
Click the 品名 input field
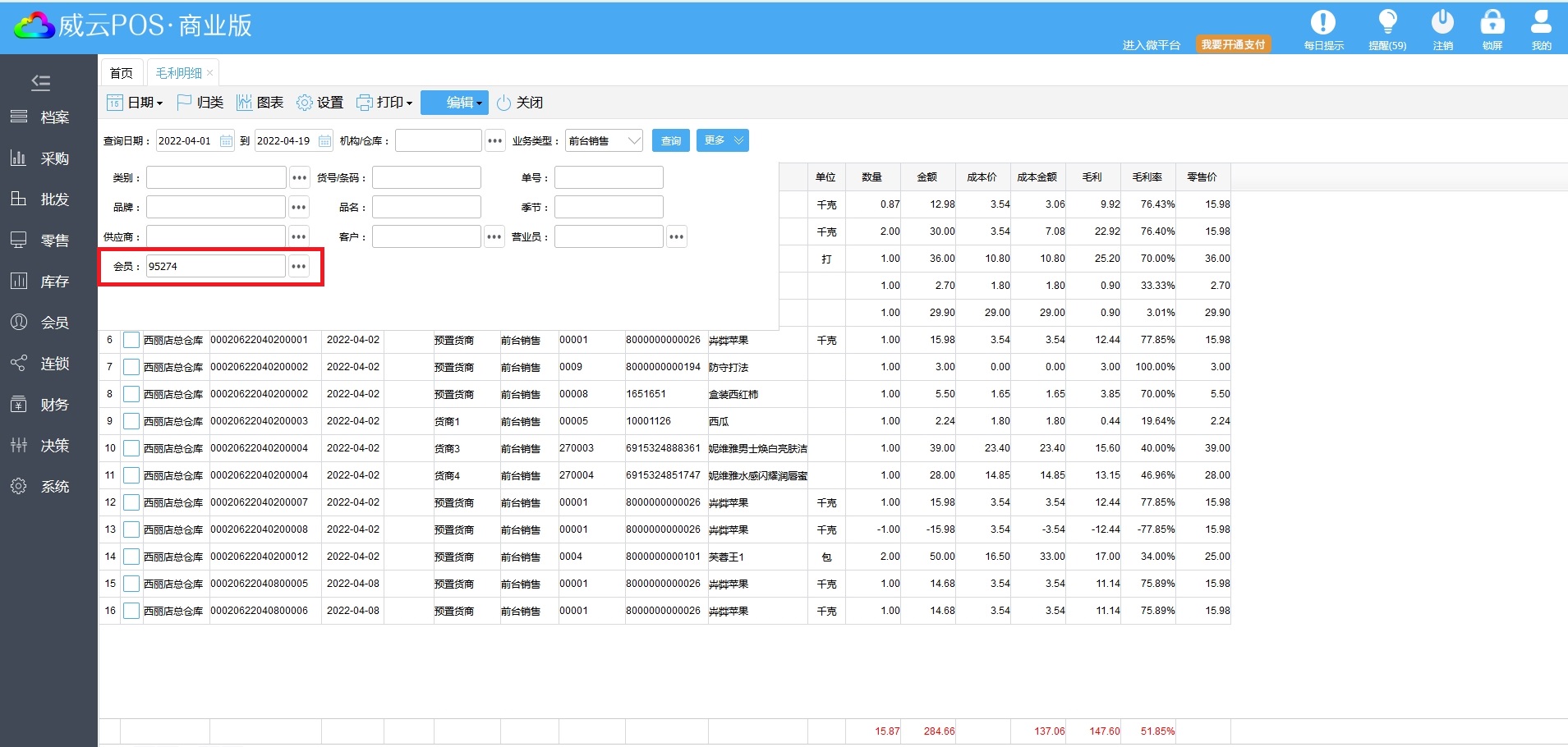pos(426,207)
